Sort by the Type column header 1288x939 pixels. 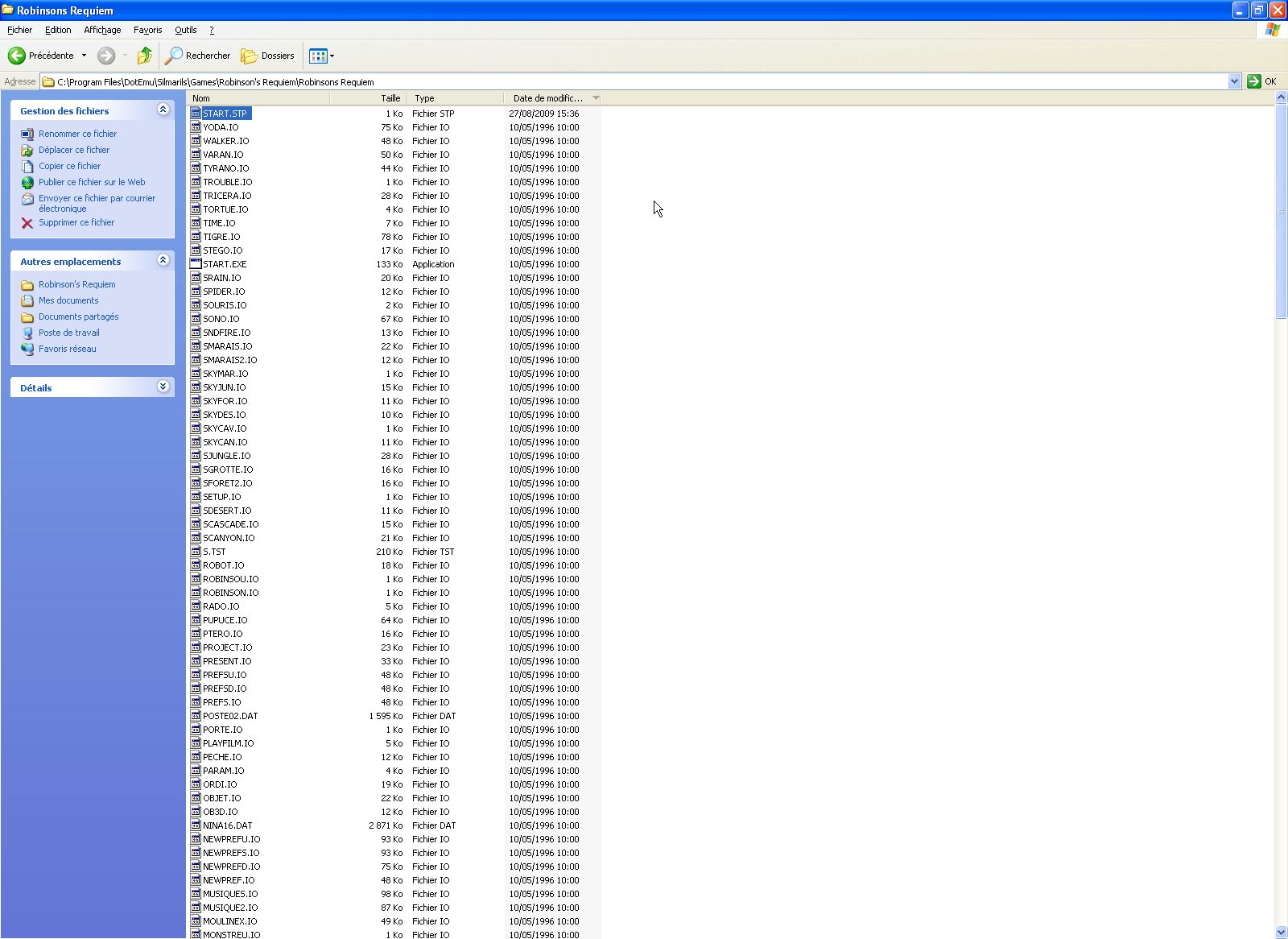456,98
